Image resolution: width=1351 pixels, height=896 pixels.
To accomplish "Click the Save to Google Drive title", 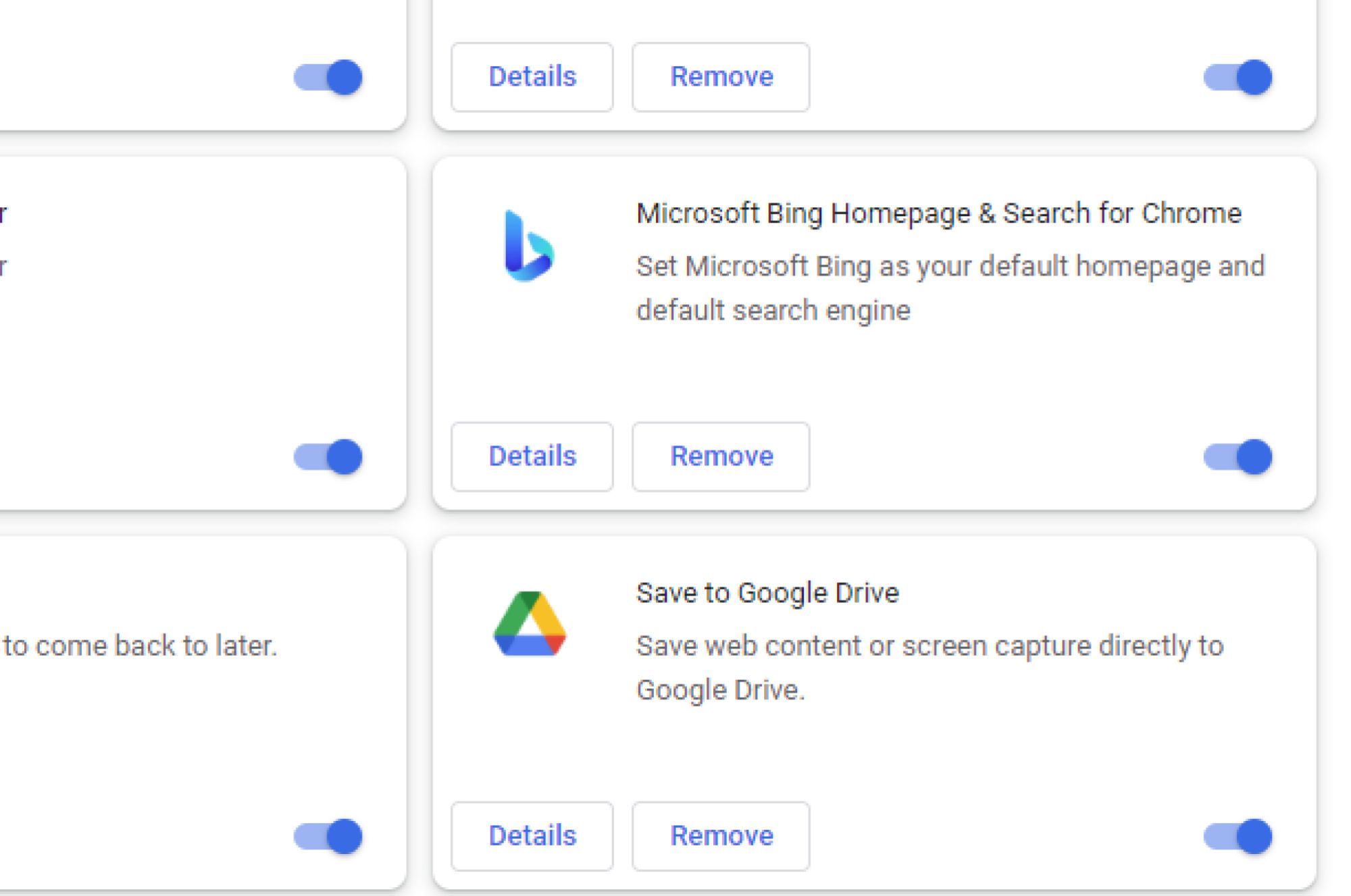I will point(767,593).
